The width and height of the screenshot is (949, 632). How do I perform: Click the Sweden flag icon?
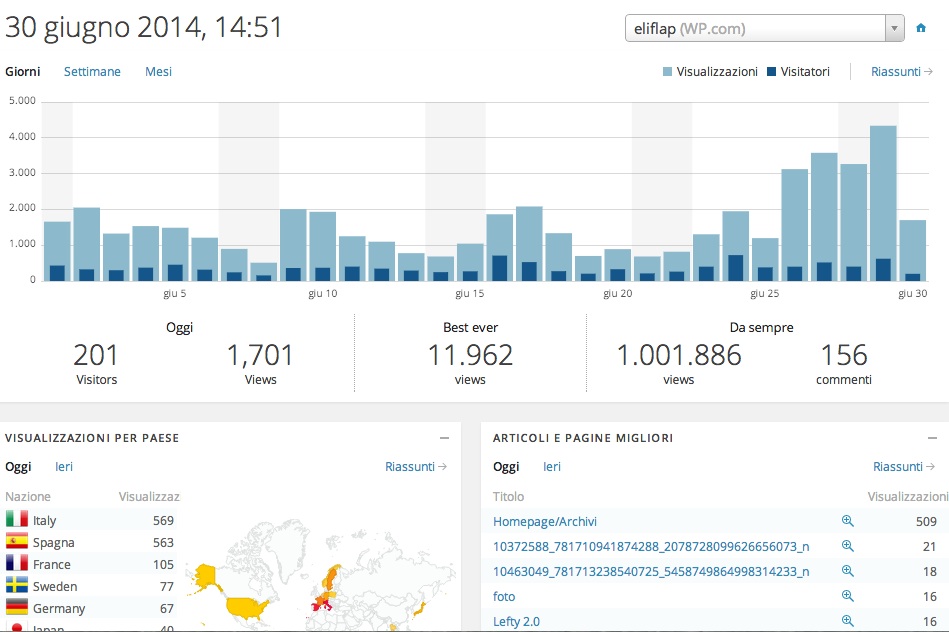point(16,586)
